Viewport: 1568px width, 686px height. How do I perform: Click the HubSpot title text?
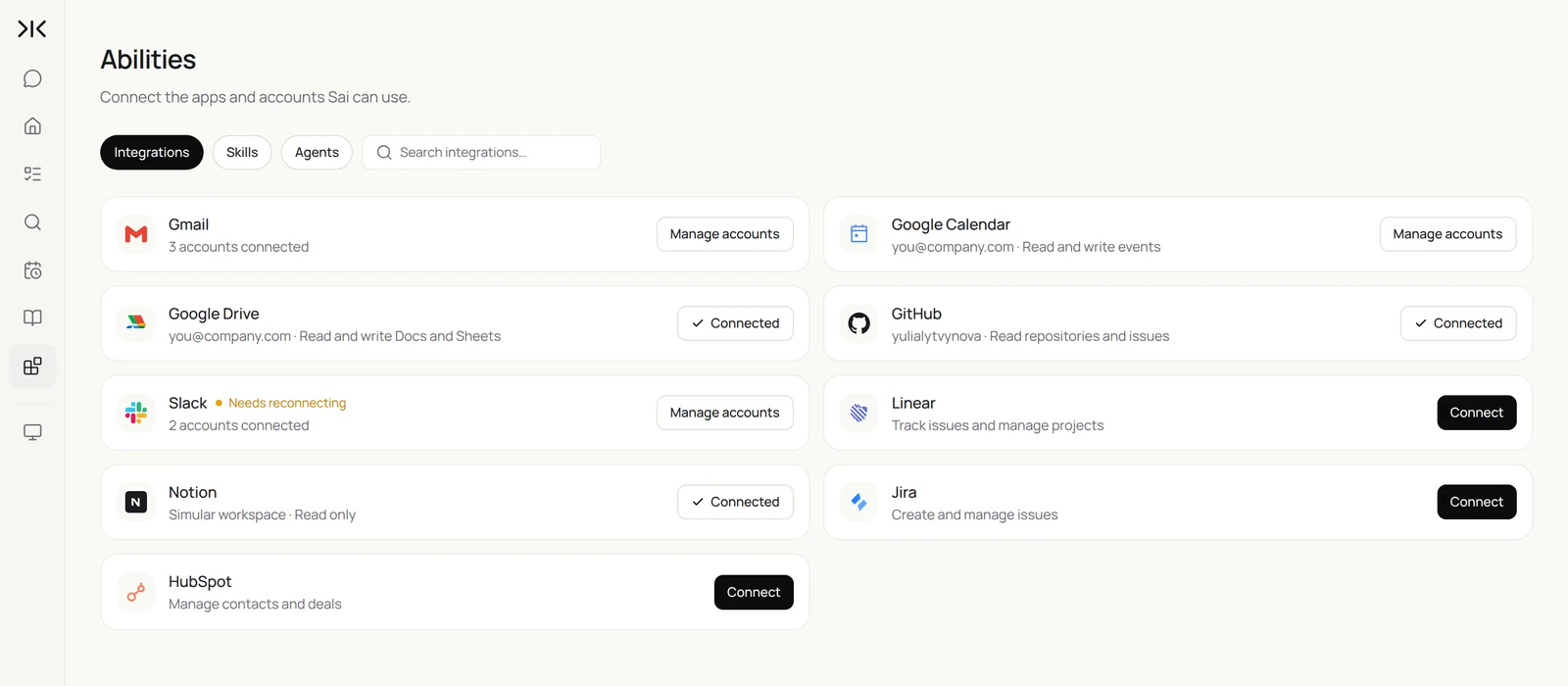(x=200, y=581)
